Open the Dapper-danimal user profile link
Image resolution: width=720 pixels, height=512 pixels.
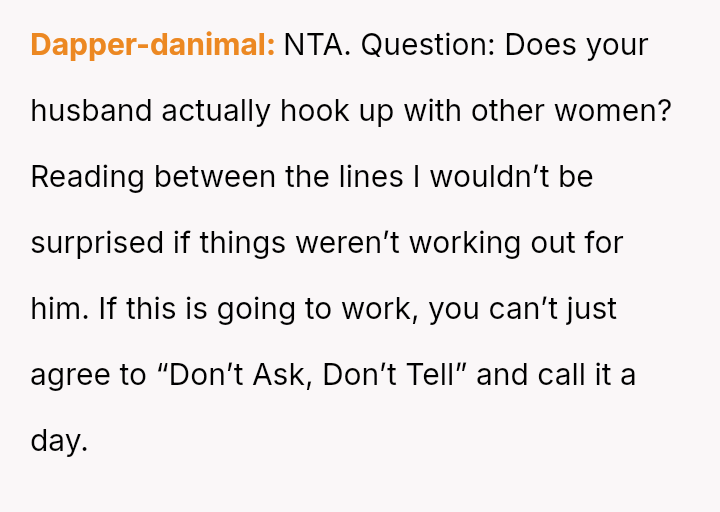tap(152, 45)
